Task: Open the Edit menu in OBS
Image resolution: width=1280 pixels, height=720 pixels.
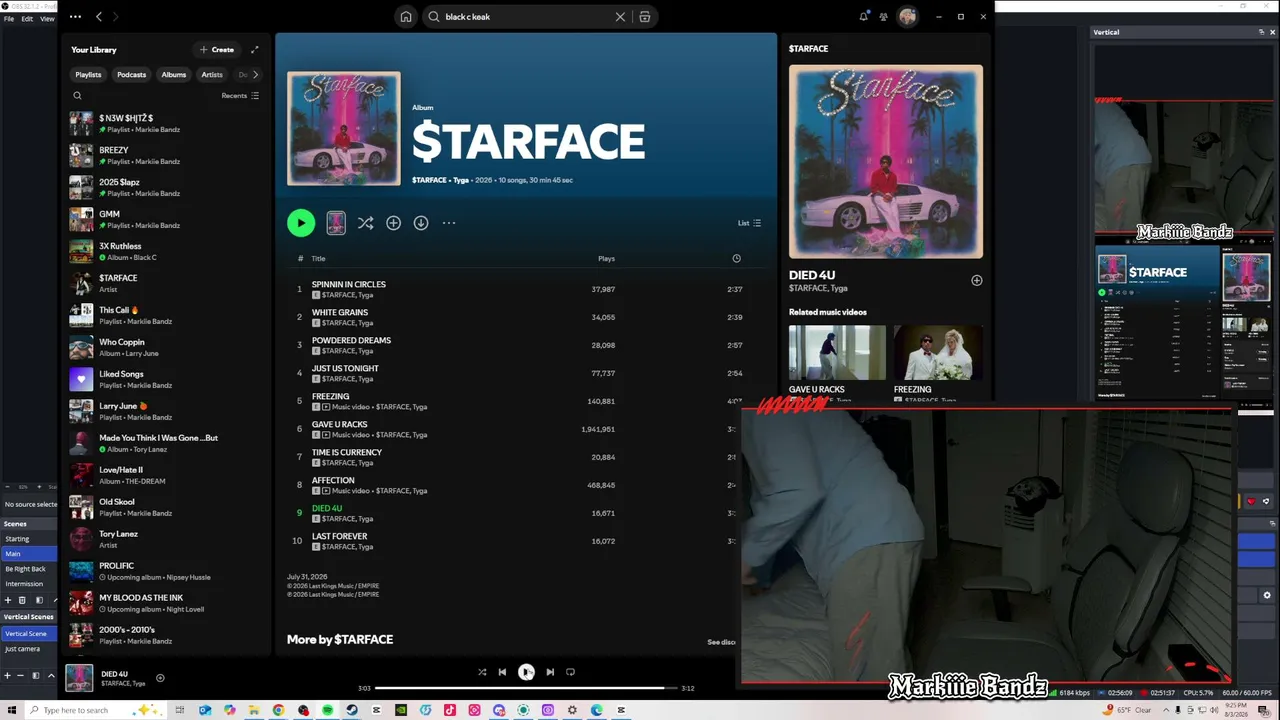Action: (27, 19)
